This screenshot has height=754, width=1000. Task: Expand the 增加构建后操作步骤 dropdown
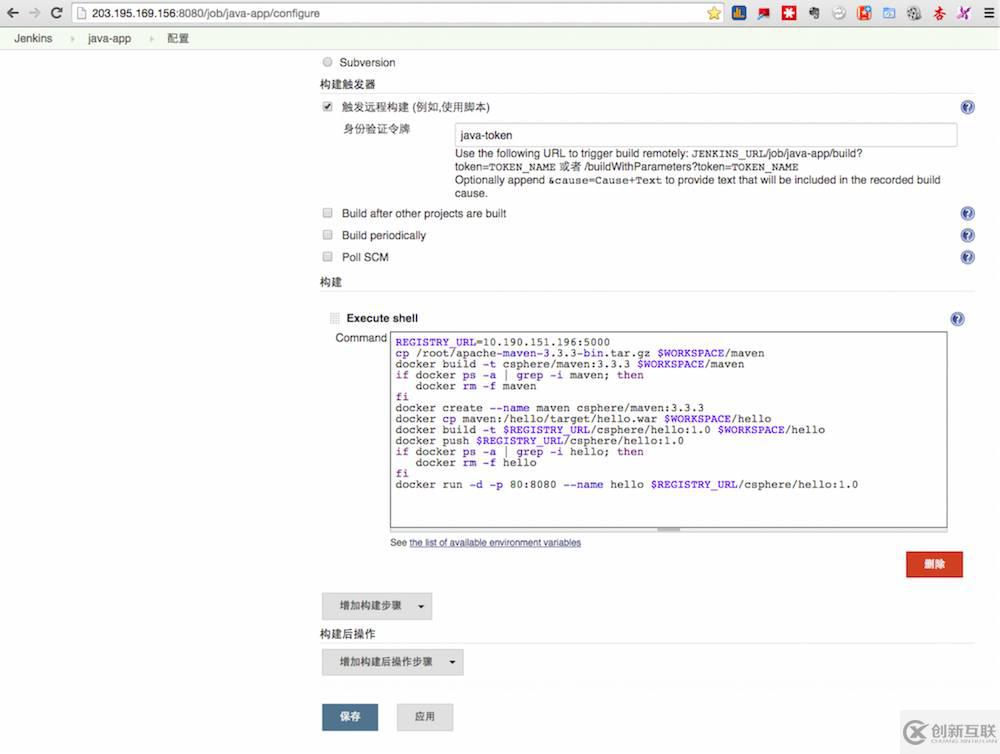393,662
